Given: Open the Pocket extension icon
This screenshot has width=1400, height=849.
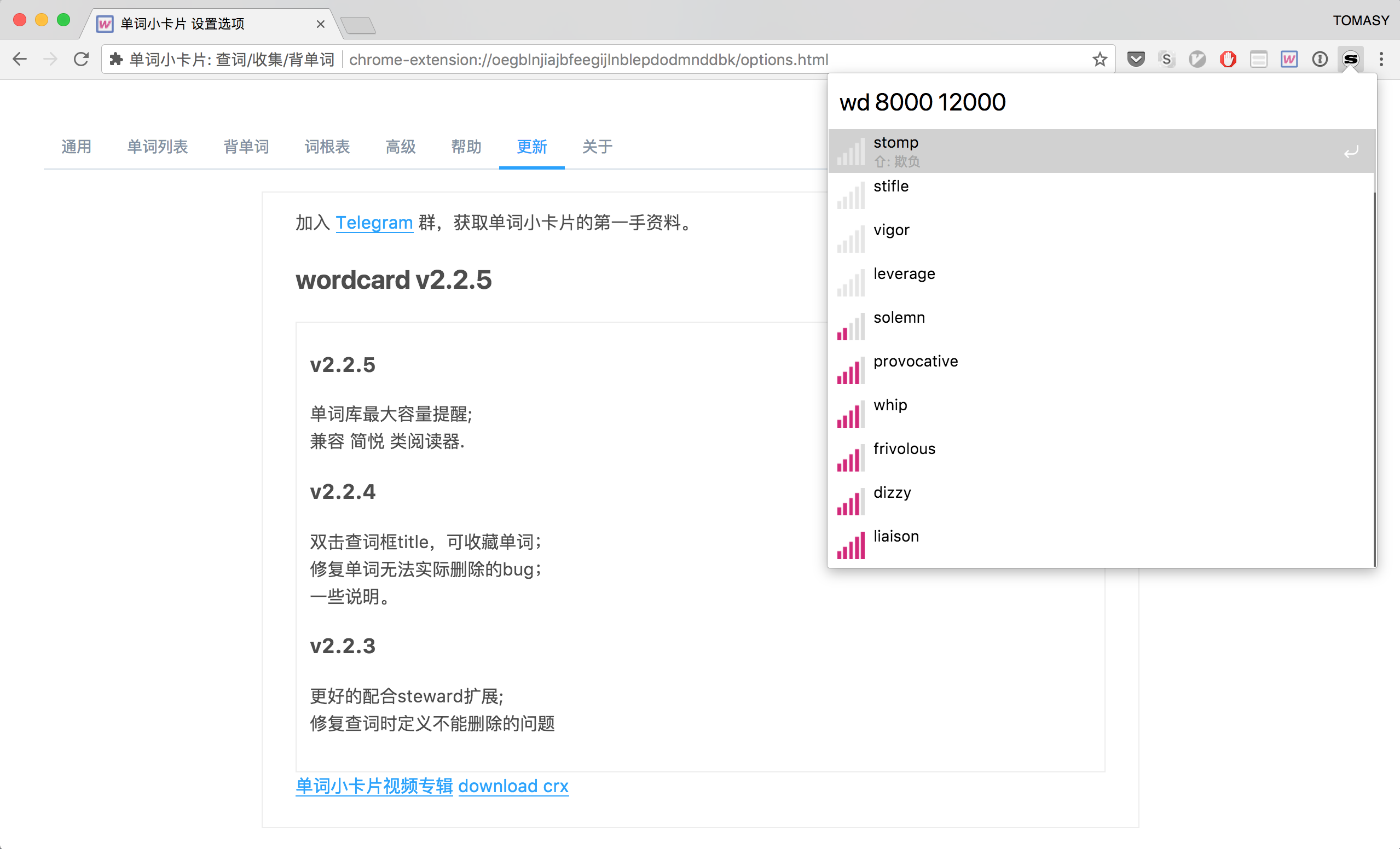Looking at the screenshot, I should pyautogui.click(x=1136, y=59).
